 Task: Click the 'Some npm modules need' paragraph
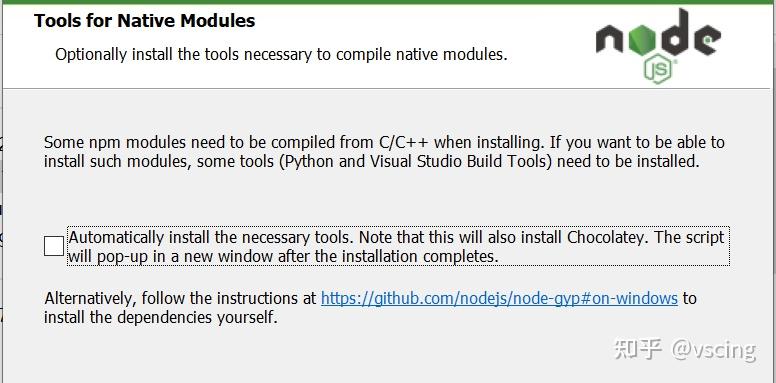pyautogui.click(x=384, y=152)
